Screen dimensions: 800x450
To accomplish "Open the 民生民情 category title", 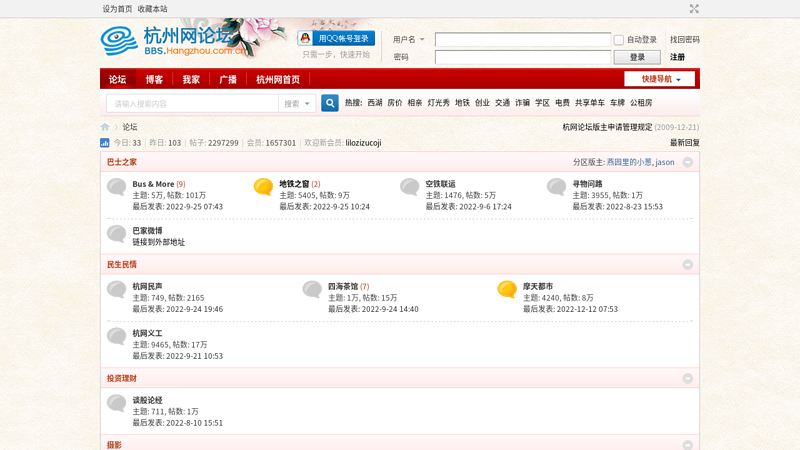I will 122,265.
